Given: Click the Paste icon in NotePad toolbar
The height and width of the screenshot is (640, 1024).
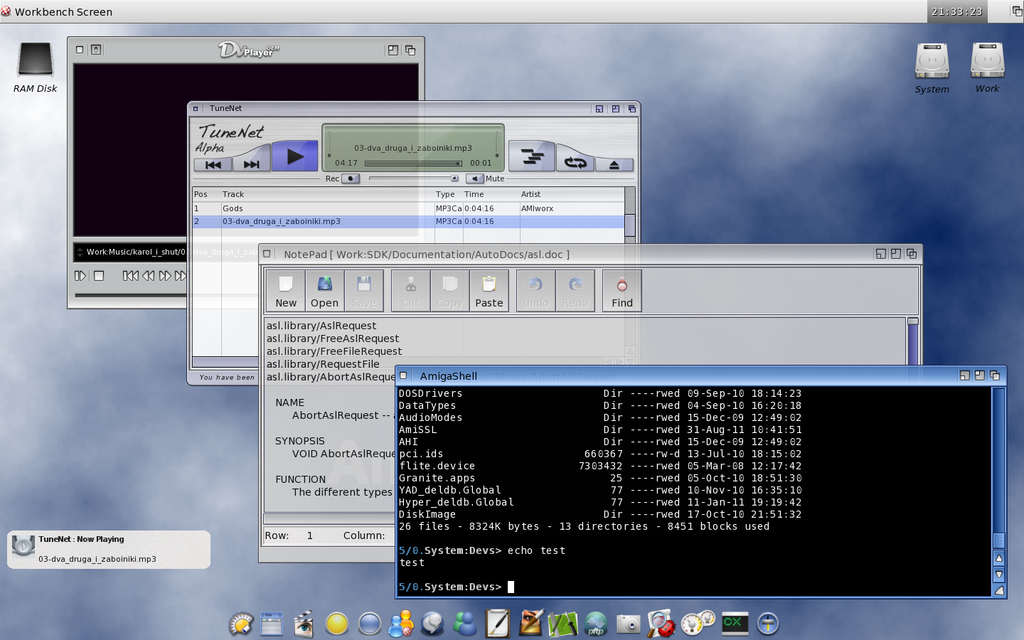Looking at the screenshot, I should pyautogui.click(x=489, y=291).
